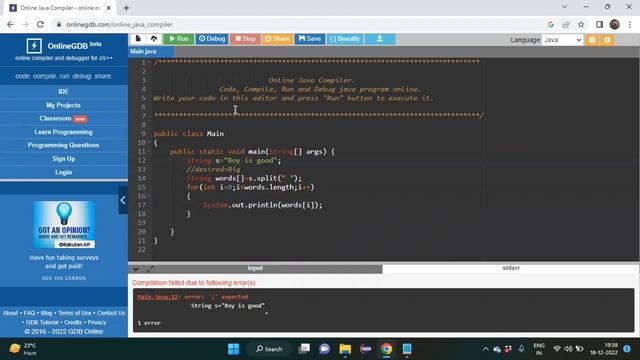Switch to the input tab in console
Image resolution: width=640 pixels, height=360 pixels.
click(255, 268)
